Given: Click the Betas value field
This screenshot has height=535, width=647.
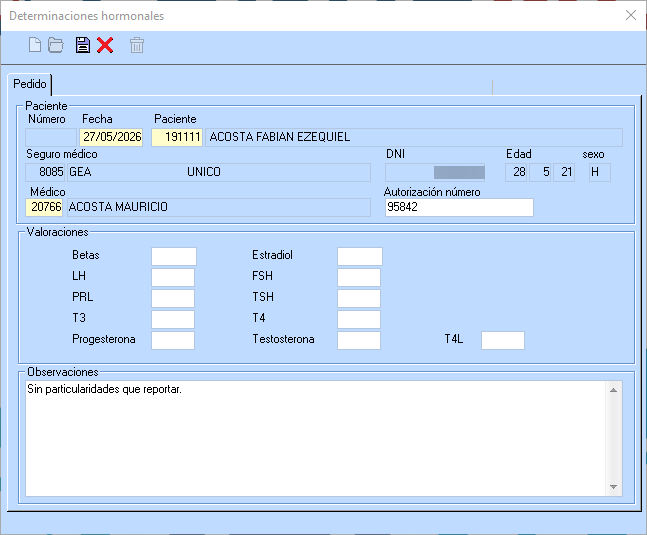Looking at the screenshot, I should point(174,257).
